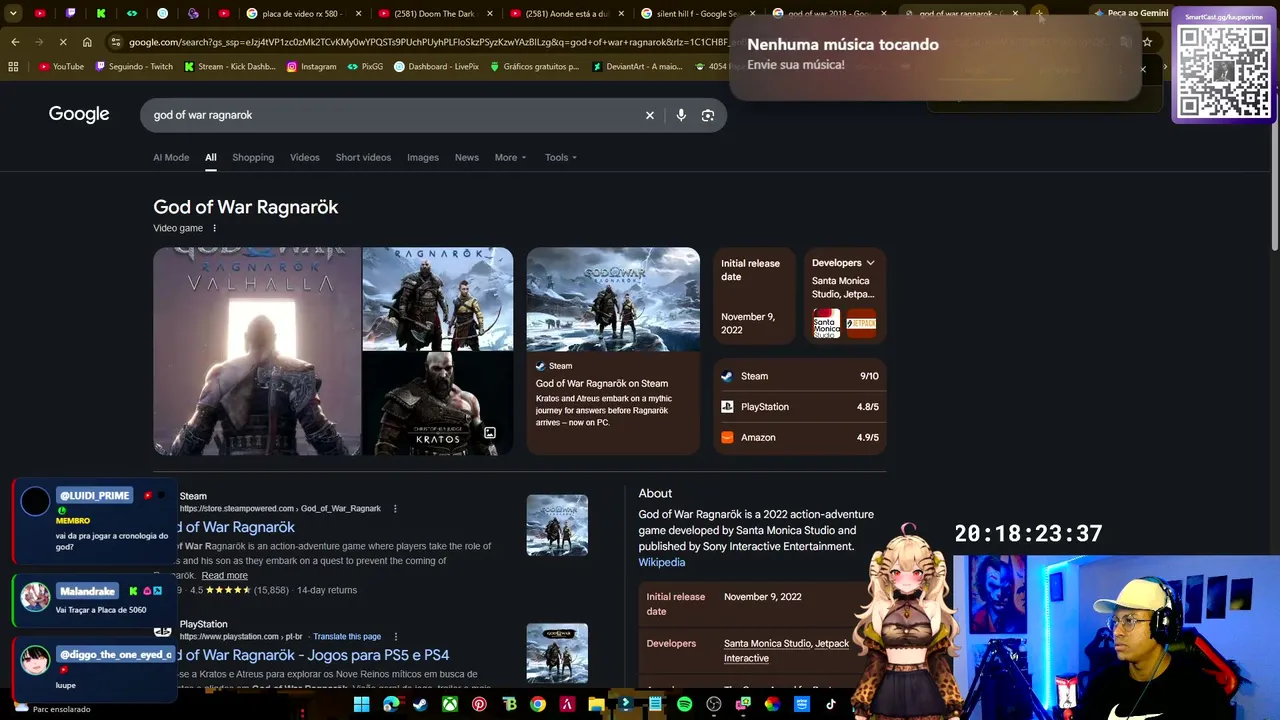Open Search by image camera icon
This screenshot has width=1280, height=720.
[x=708, y=115]
